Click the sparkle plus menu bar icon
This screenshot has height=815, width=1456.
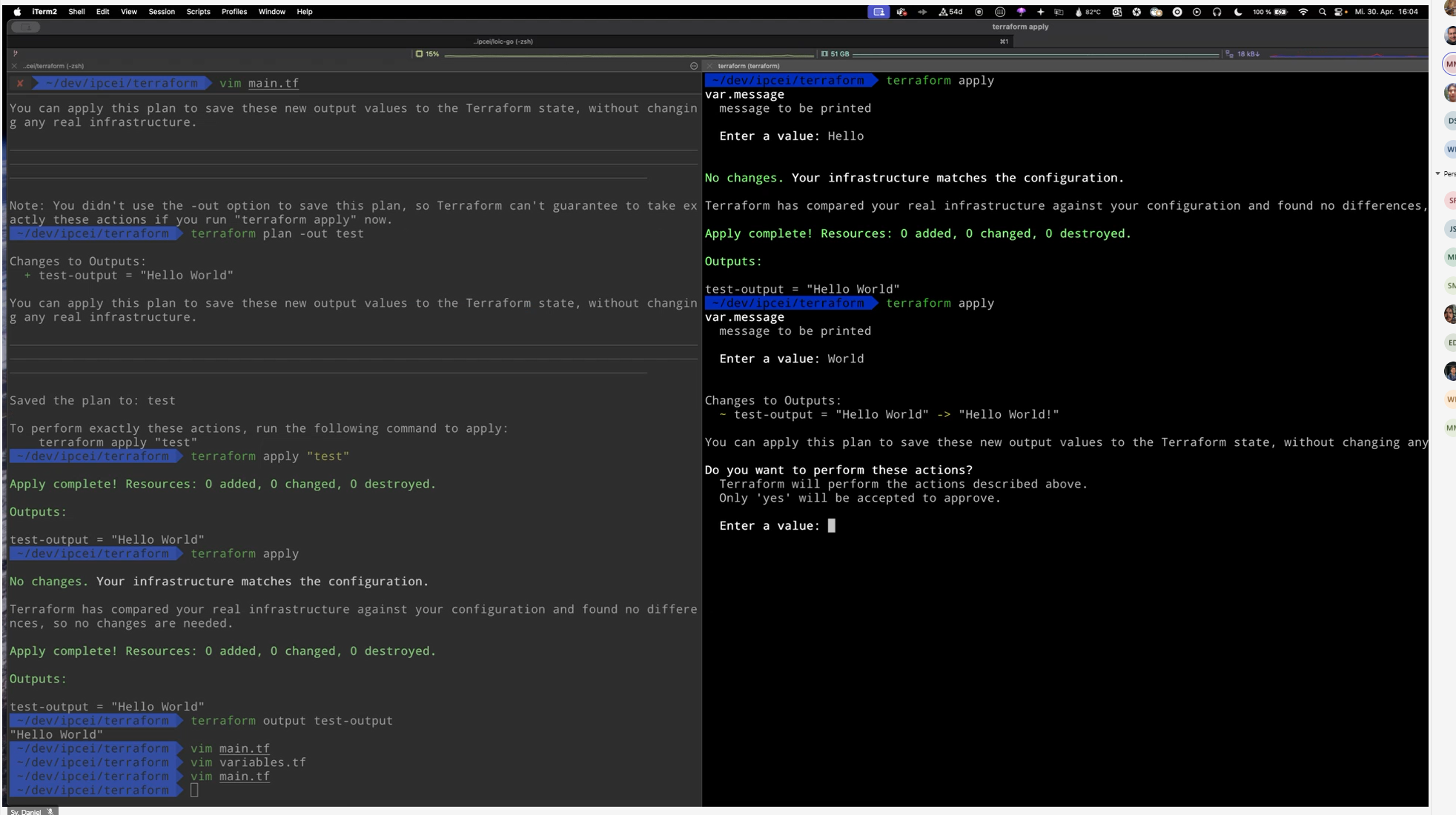pyautogui.click(x=1041, y=12)
